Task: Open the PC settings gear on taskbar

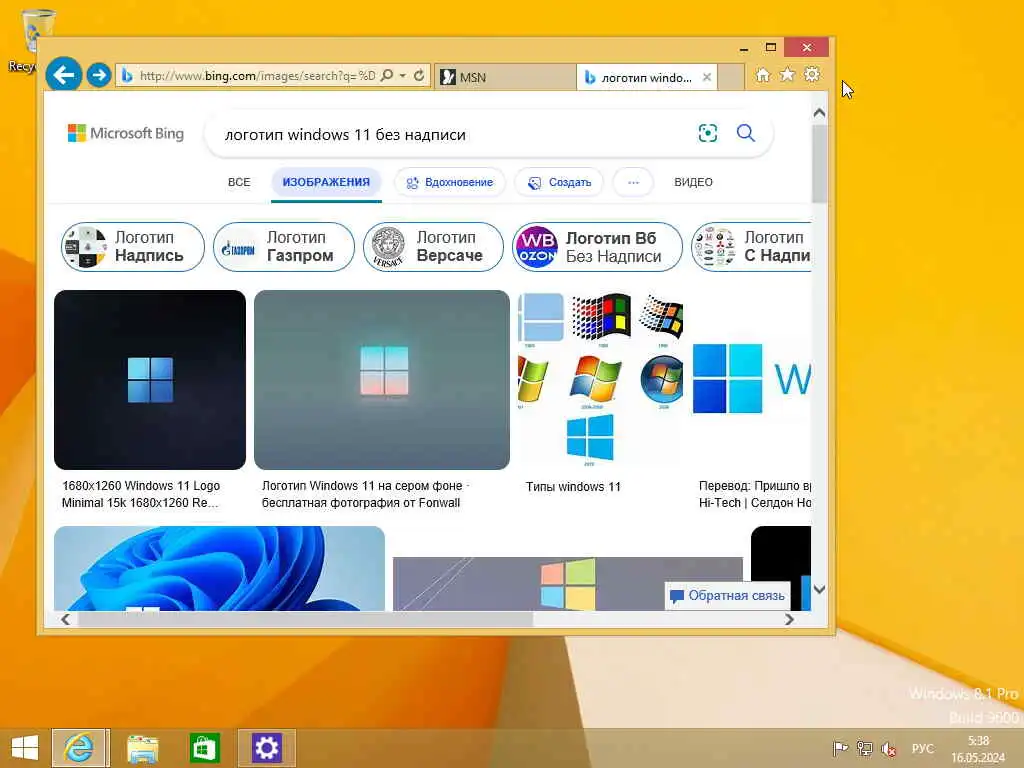Action: 266,748
